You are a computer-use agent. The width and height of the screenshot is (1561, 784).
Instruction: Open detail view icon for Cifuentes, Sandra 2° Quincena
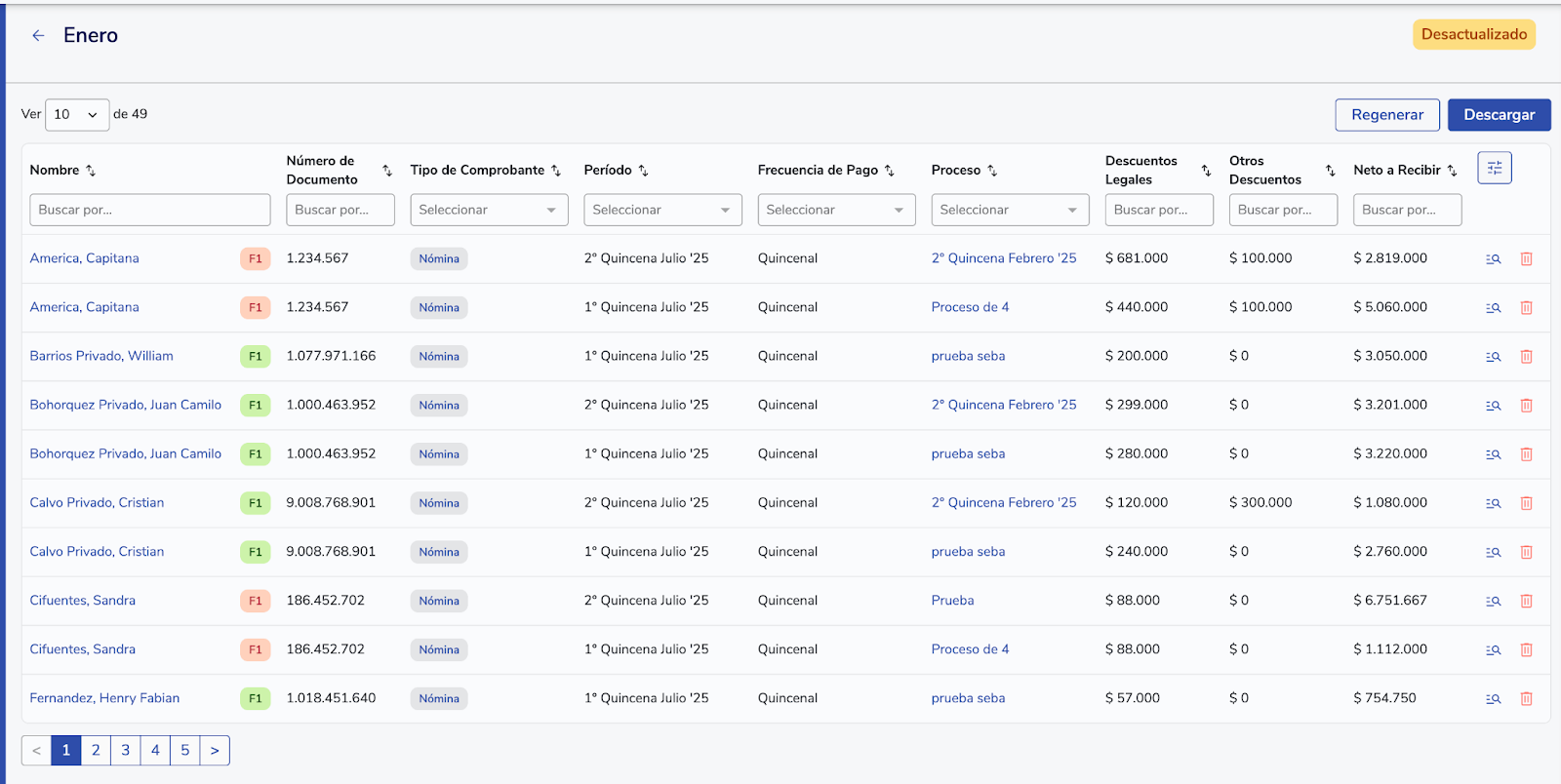(1493, 602)
